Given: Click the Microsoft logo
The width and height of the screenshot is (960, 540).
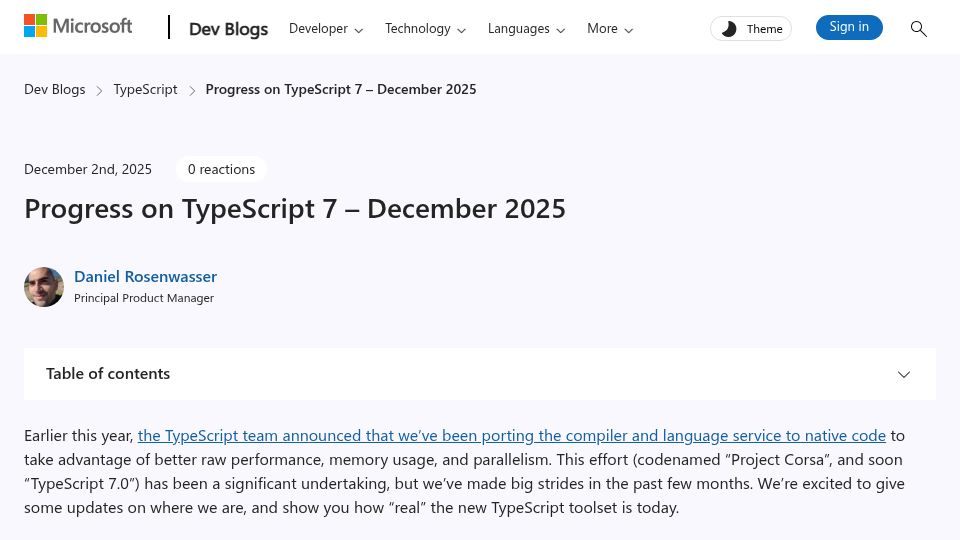Looking at the screenshot, I should pos(78,26).
